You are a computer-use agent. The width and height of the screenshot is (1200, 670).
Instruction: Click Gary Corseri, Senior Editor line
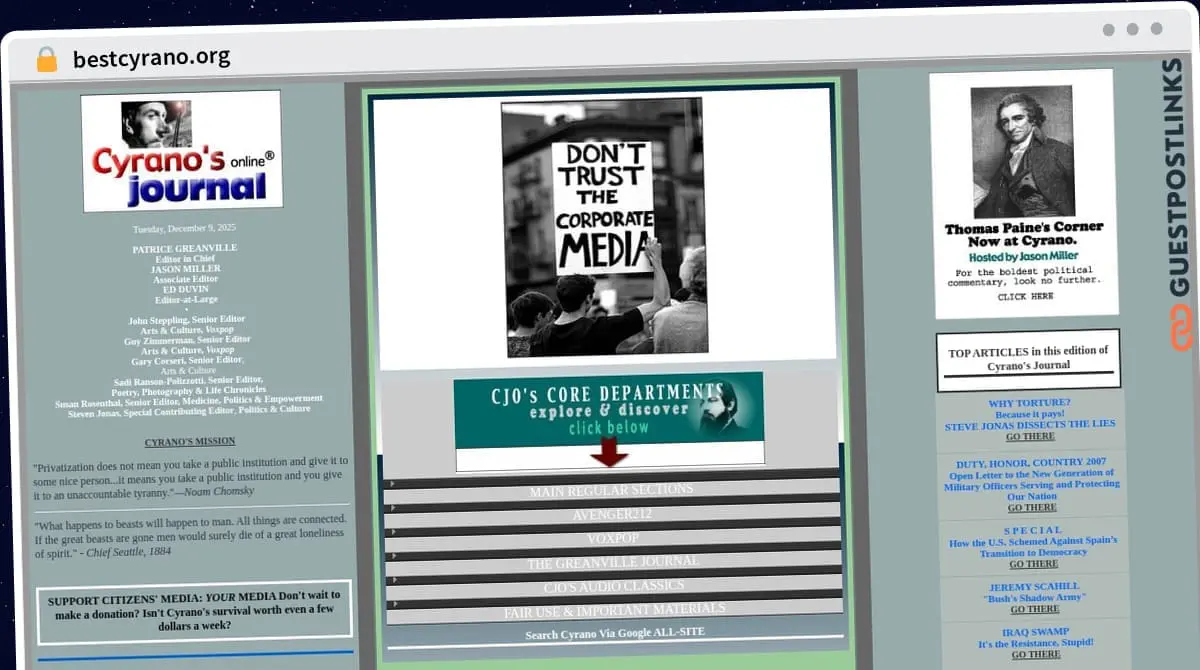(188, 359)
